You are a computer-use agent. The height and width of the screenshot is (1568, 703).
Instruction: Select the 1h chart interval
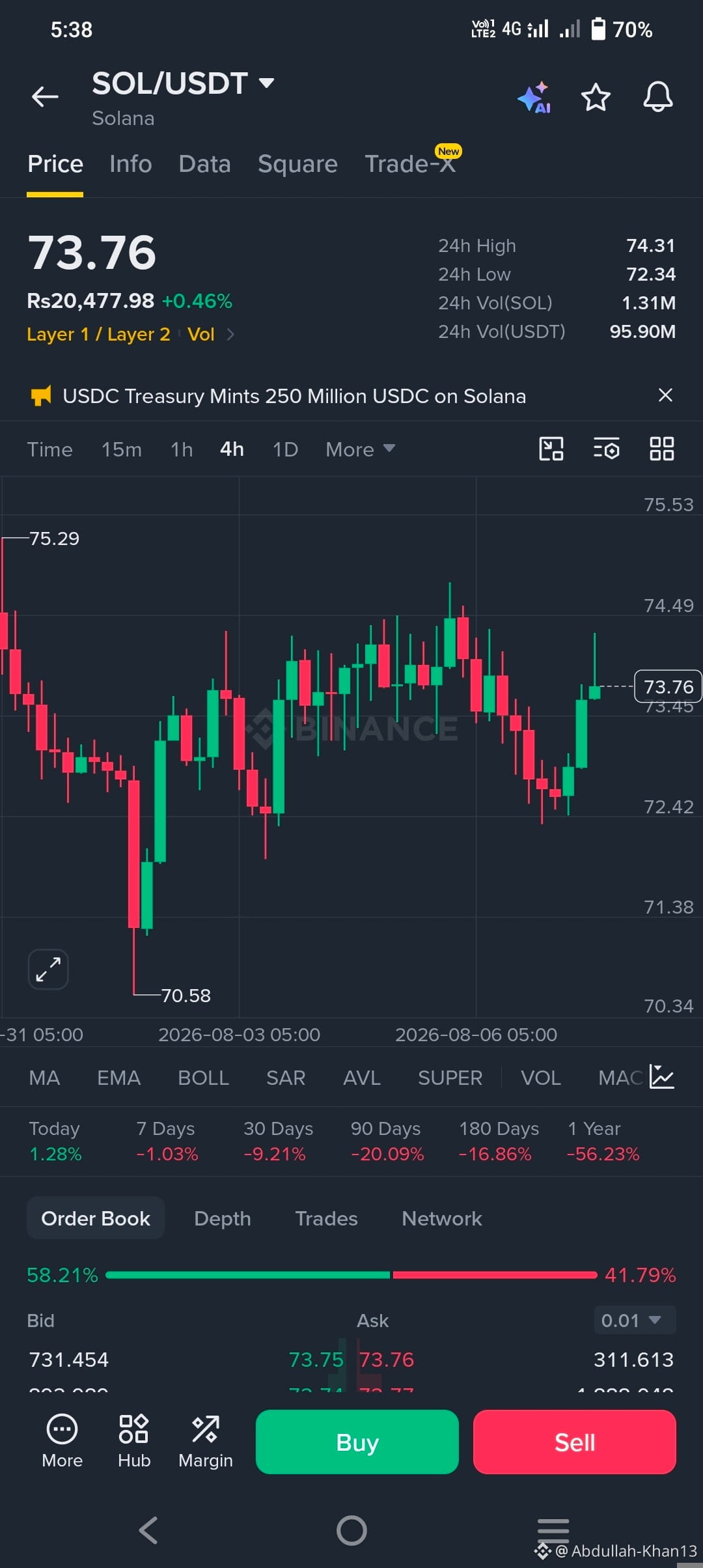click(x=182, y=449)
